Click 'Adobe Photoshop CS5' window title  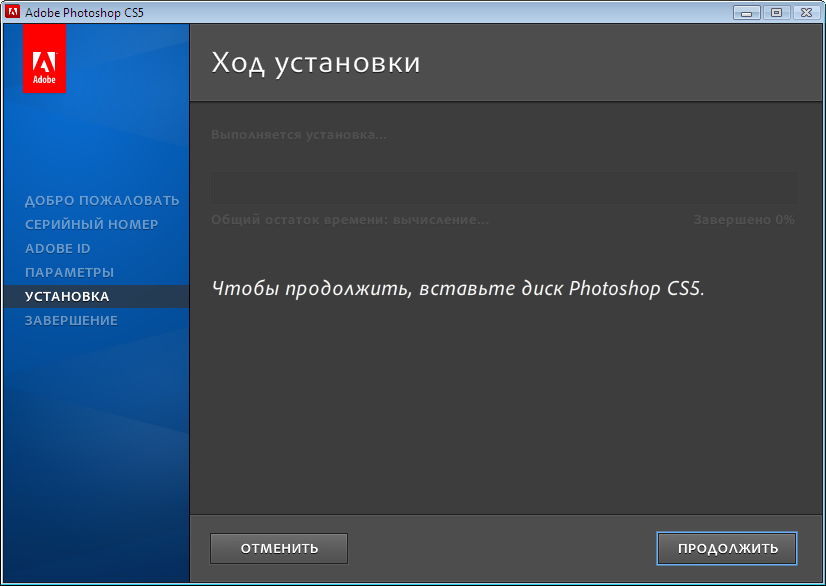(84, 13)
